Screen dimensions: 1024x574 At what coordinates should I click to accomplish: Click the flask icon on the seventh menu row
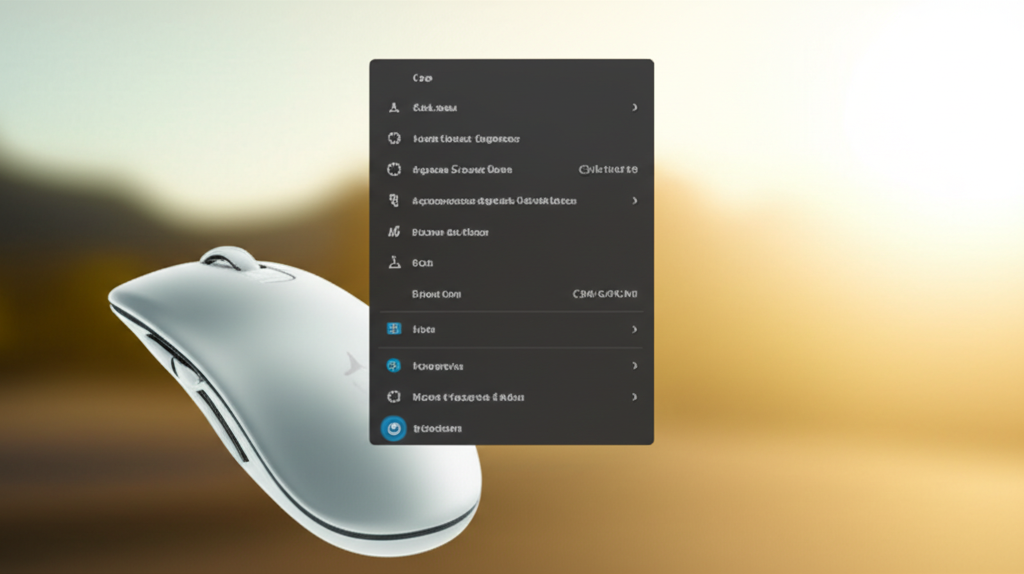click(393, 263)
